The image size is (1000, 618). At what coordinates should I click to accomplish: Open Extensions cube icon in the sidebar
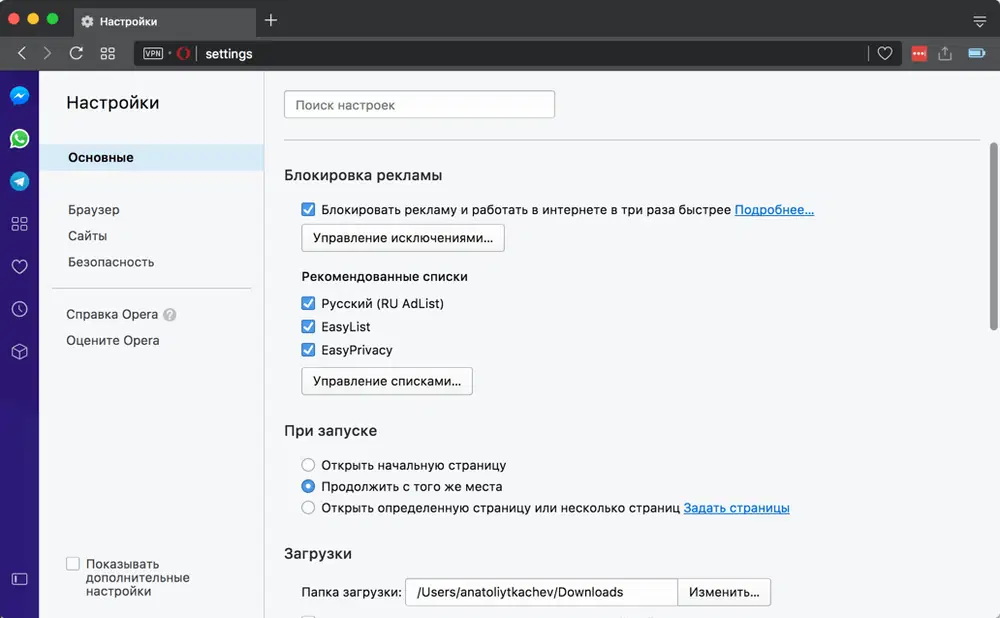(19, 352)
